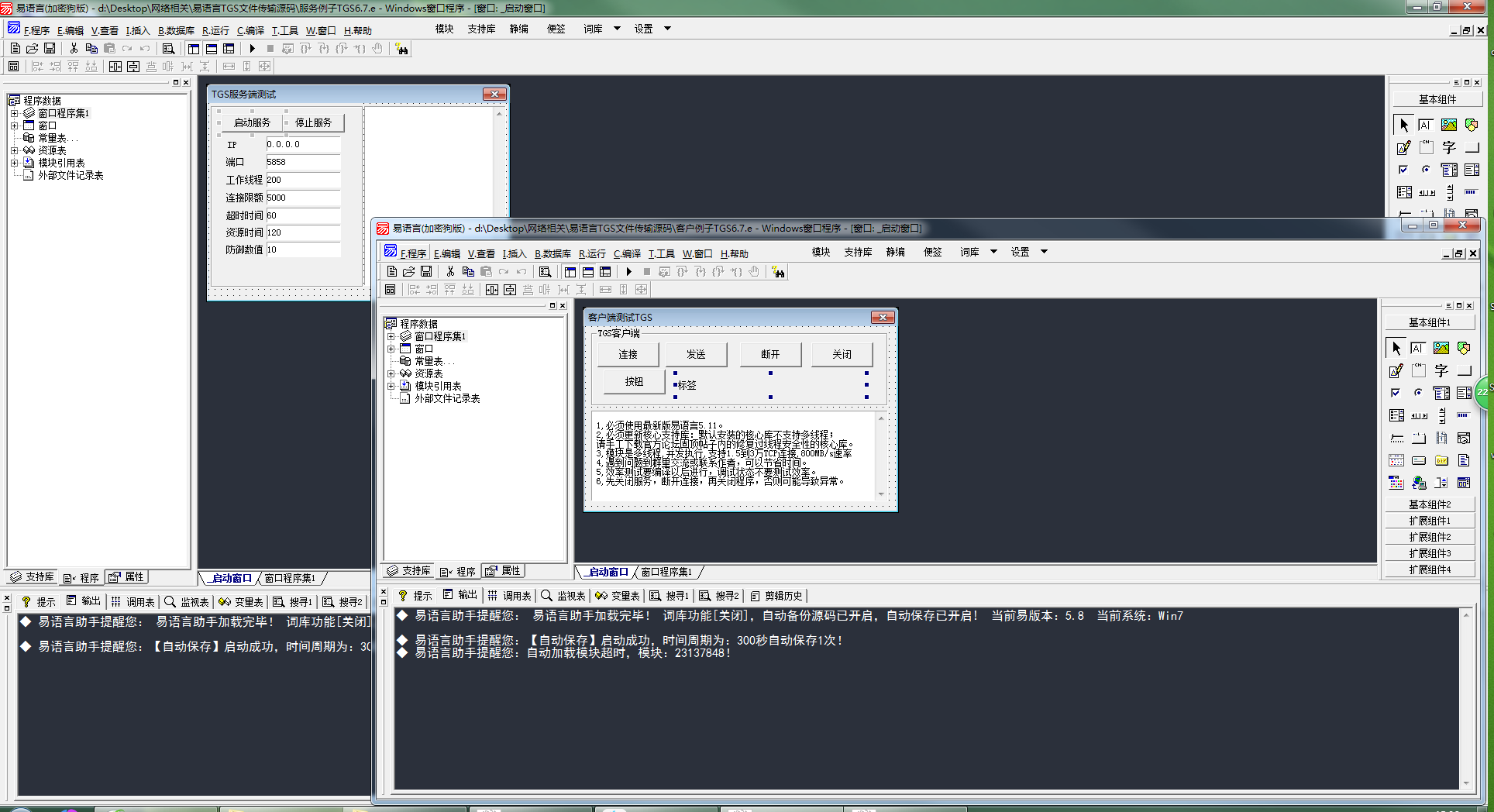Click scrollbar down arrow of client form notes box
The width and height of the screenshot is (1494, 812).
click(881, 494)
